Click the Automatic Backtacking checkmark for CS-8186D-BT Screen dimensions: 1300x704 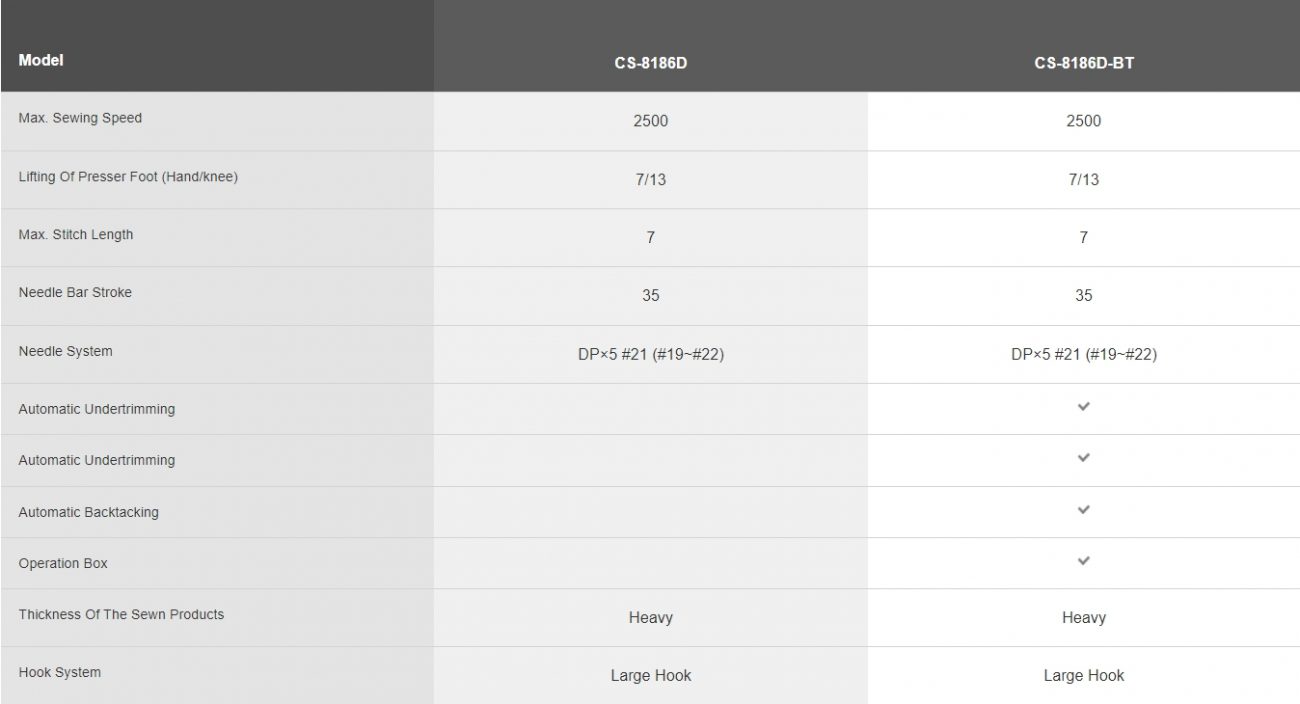pyautogui.click(x=1084, y=510)
